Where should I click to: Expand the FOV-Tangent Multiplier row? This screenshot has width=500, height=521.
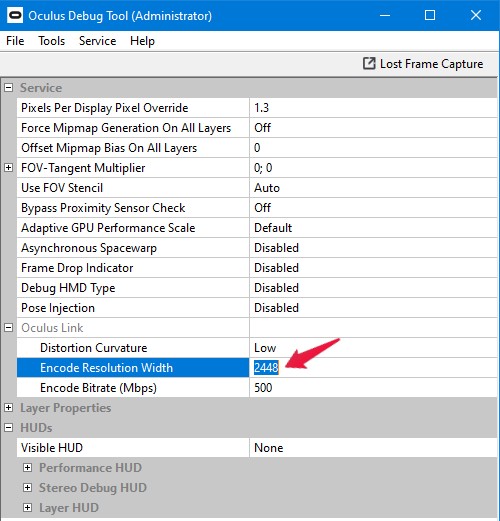(x=9, y=168)
